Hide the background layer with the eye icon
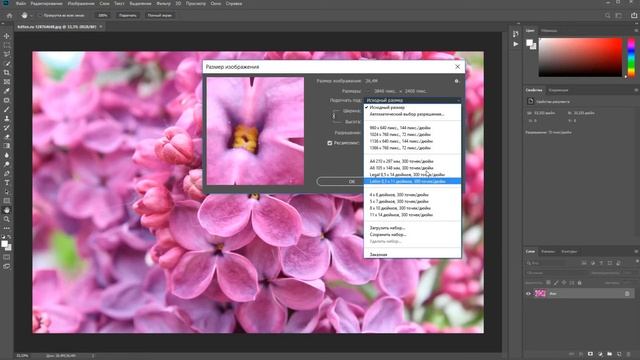Viewport: 640px width, 360px height. tap(529, 293)
